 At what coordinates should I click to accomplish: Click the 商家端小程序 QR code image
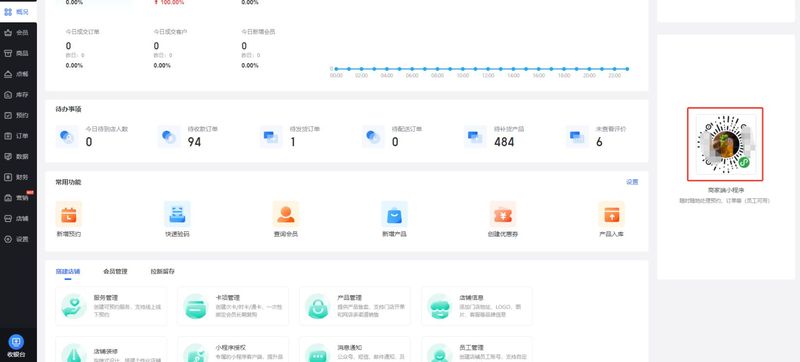coord(725,144)
